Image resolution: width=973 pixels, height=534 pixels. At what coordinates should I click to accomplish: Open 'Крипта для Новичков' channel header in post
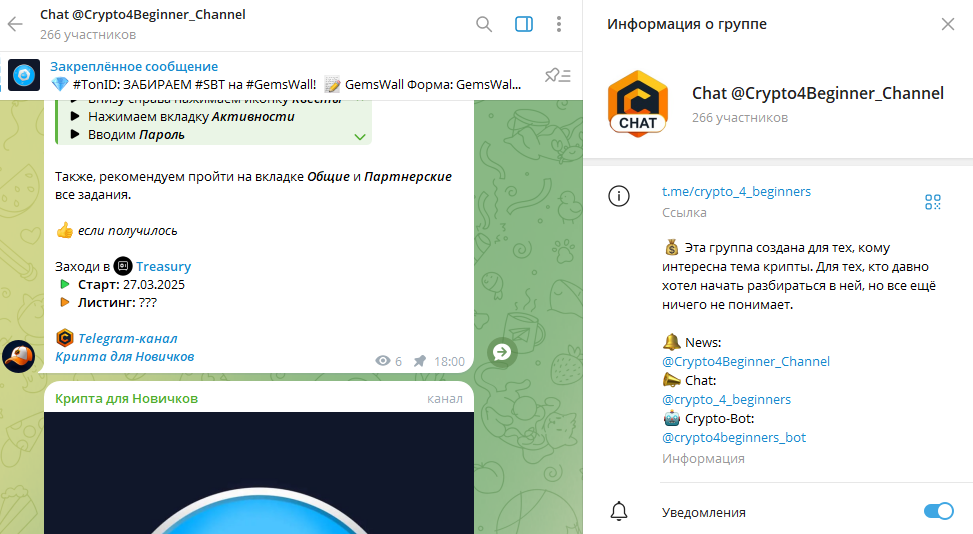127,398
